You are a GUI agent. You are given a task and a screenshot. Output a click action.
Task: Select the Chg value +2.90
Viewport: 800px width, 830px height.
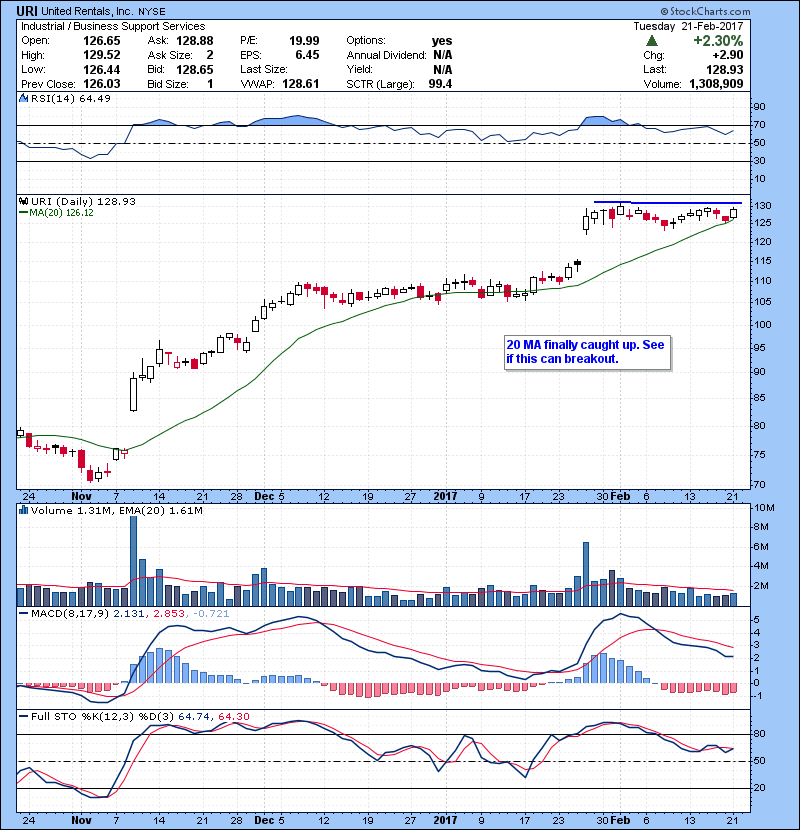[x=728, y=55]
